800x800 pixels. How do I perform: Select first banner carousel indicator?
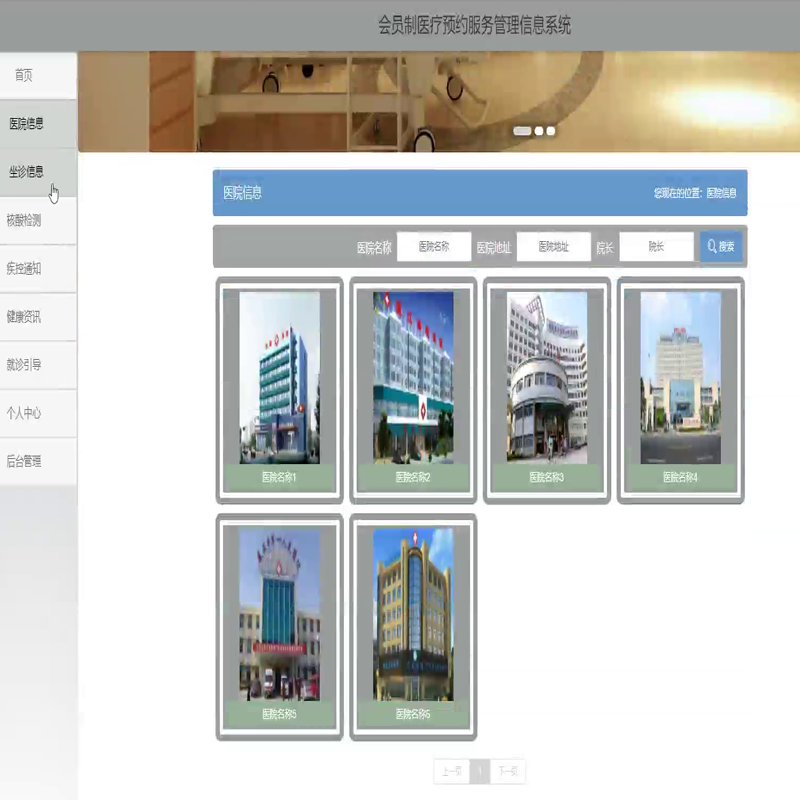tap(522, 131)
